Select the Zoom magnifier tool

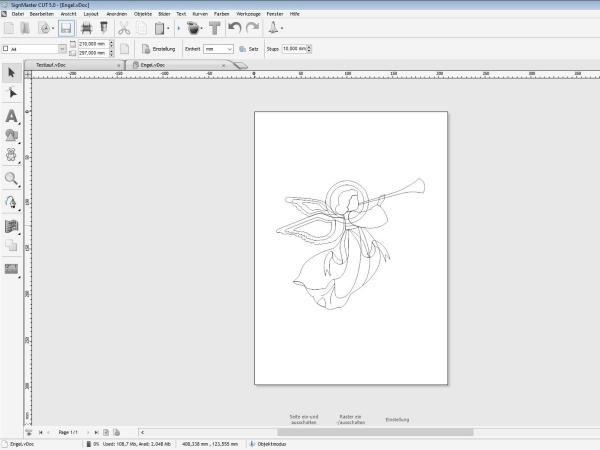click(x=12, y=178)
